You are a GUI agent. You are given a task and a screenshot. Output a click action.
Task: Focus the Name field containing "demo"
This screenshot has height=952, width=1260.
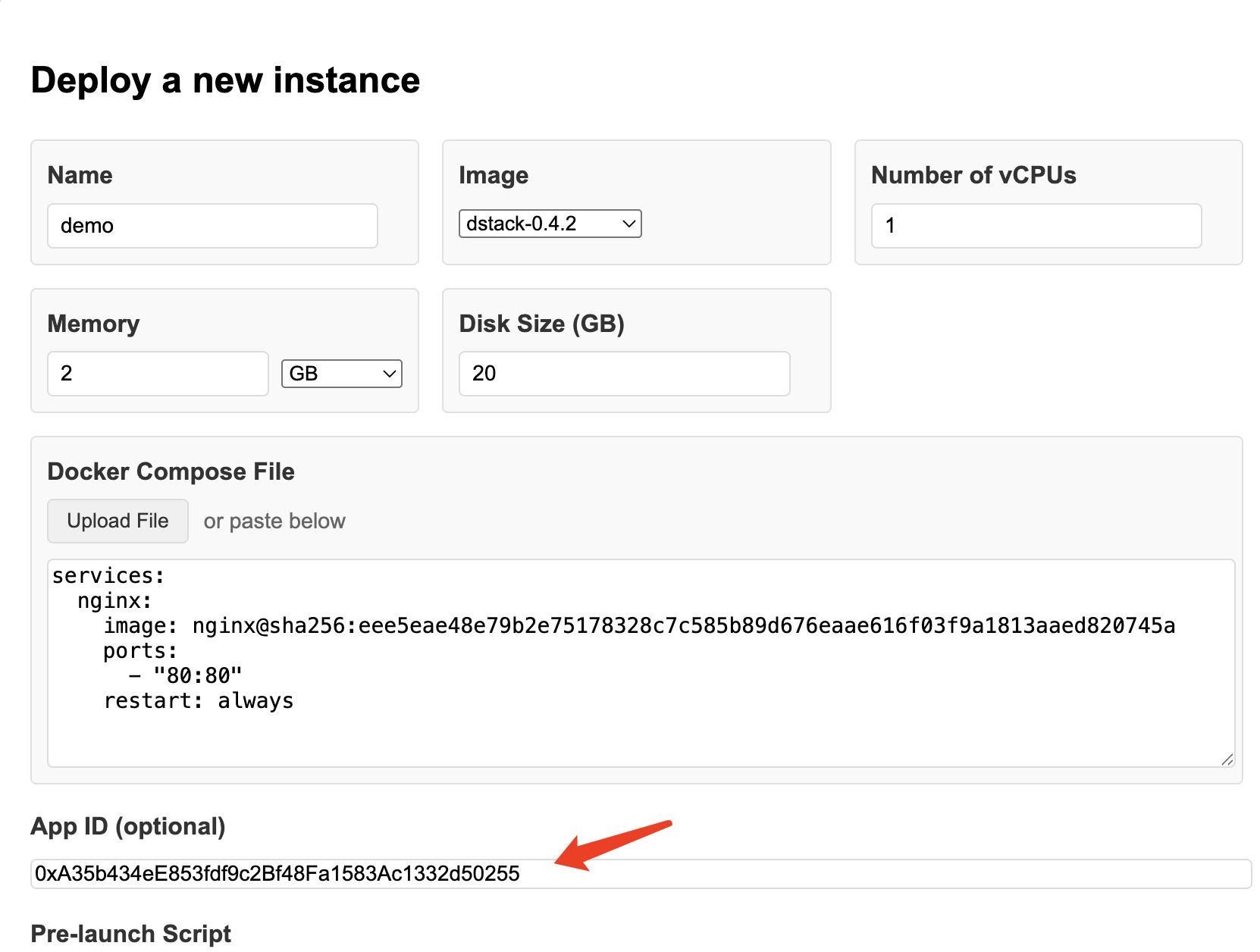[x=212, y=225]
